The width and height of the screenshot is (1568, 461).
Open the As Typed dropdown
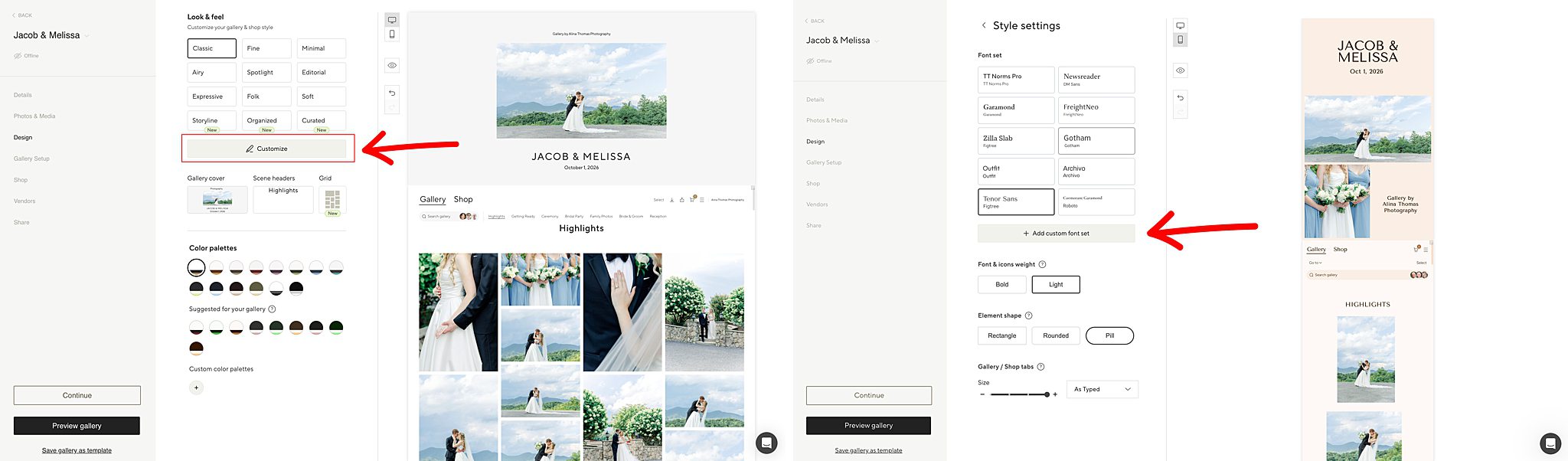tap(1102, 389)
